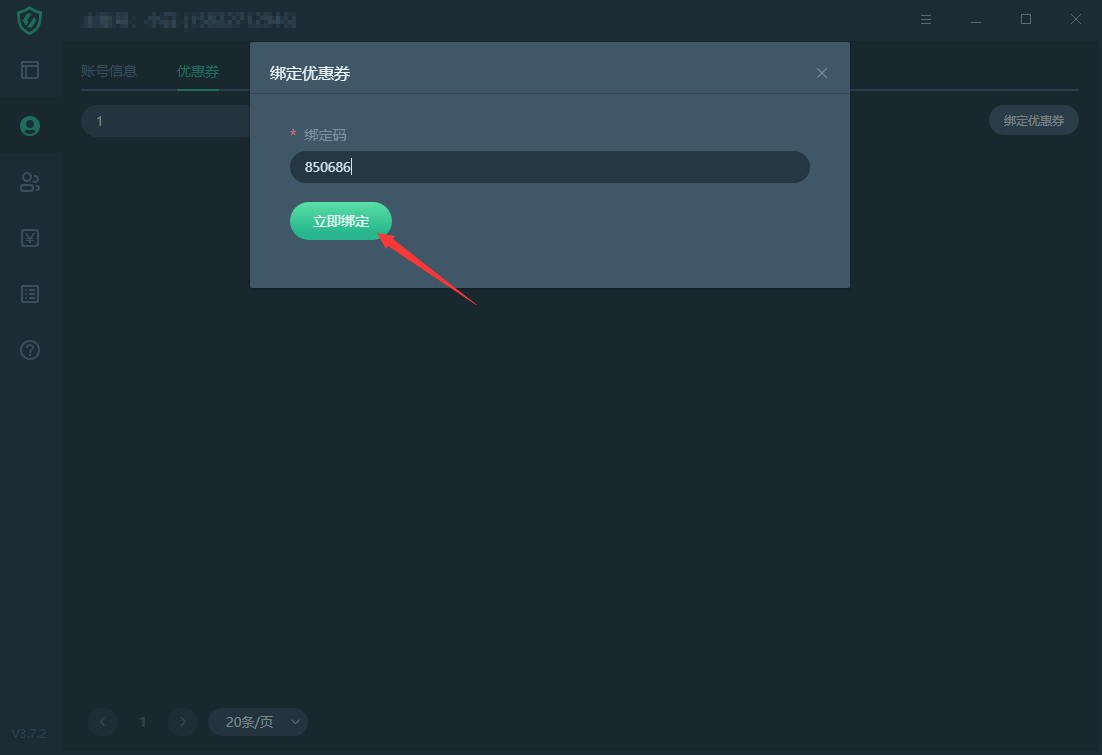Open the 20条/页 page size dropdown
1102x755 pixels.
[x=258, y=722]
